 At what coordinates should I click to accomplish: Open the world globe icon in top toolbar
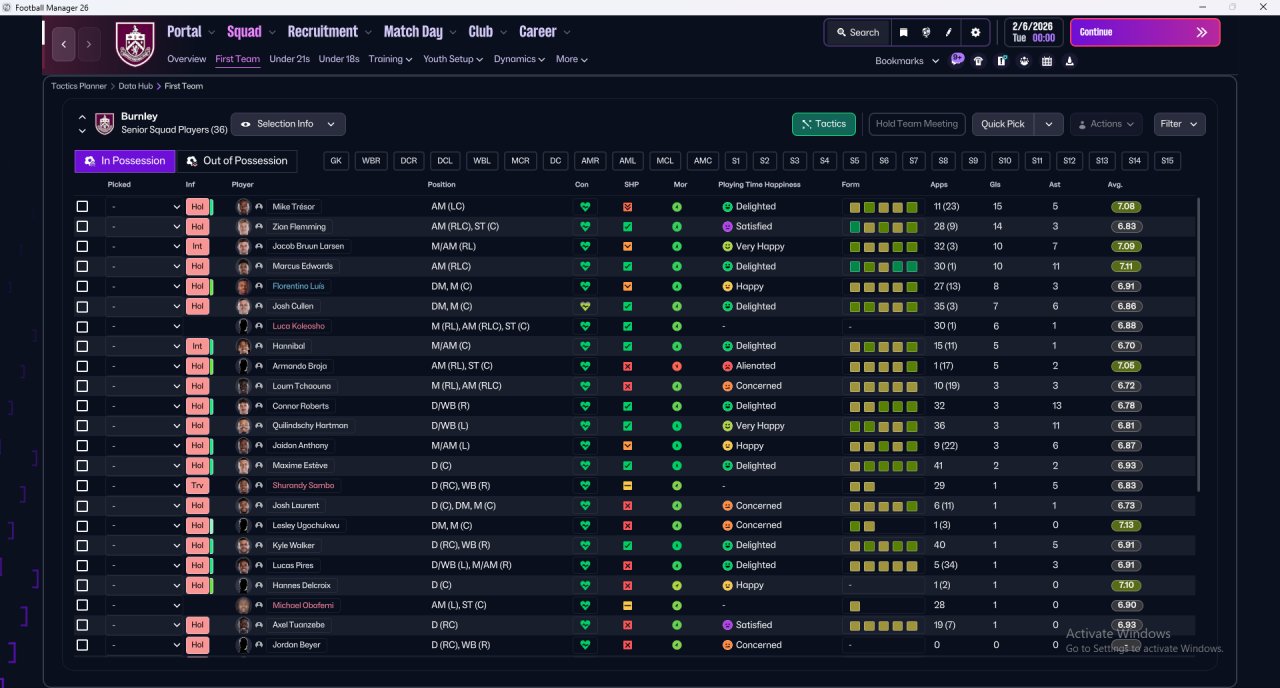pos(926,32)
